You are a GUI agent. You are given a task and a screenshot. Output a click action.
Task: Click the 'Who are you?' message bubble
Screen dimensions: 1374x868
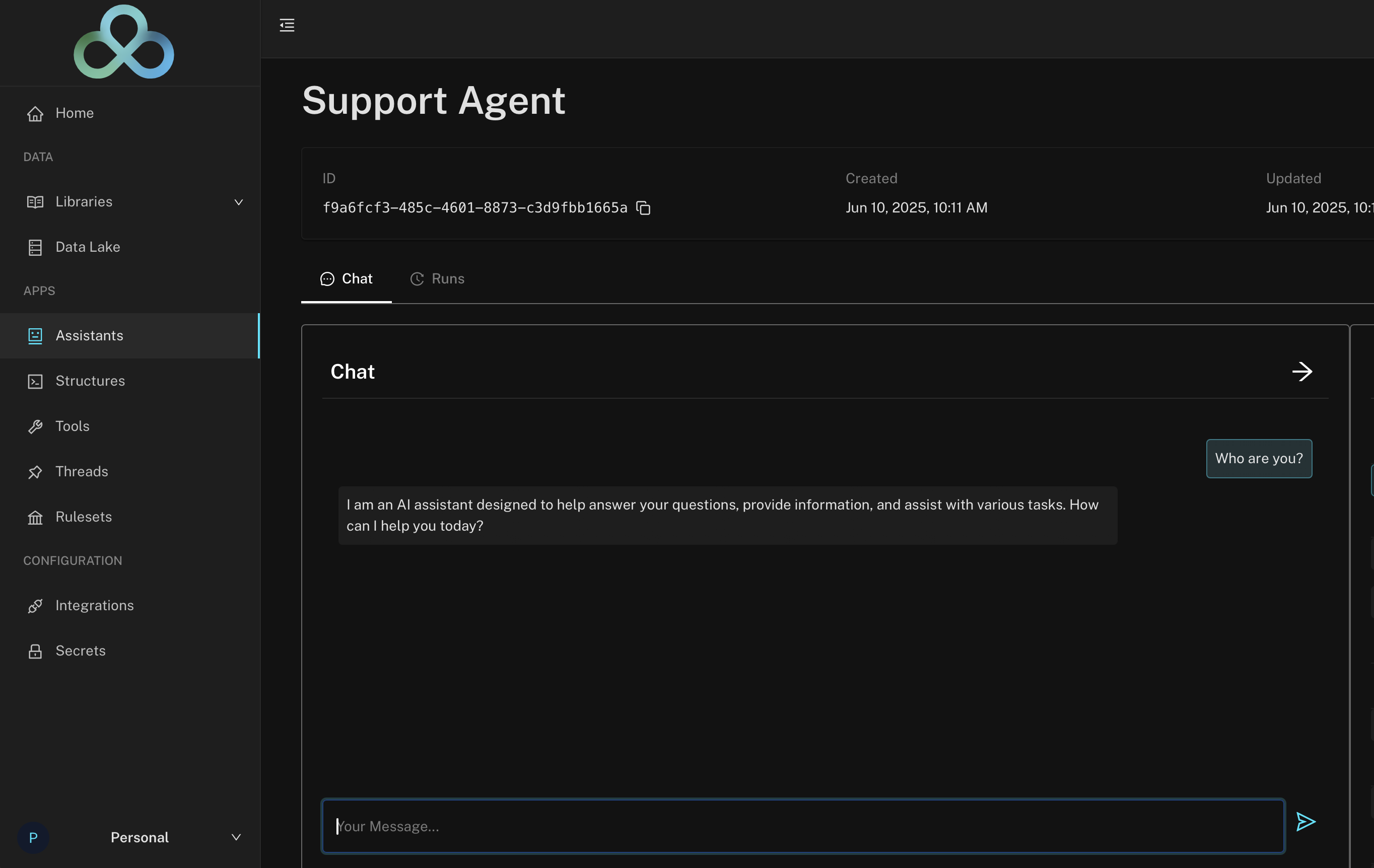click(1258, 459)
